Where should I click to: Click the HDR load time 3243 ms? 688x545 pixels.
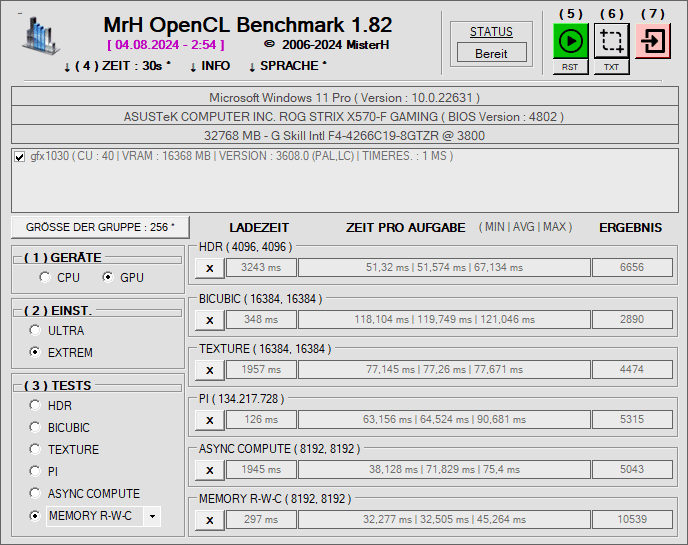261,268
